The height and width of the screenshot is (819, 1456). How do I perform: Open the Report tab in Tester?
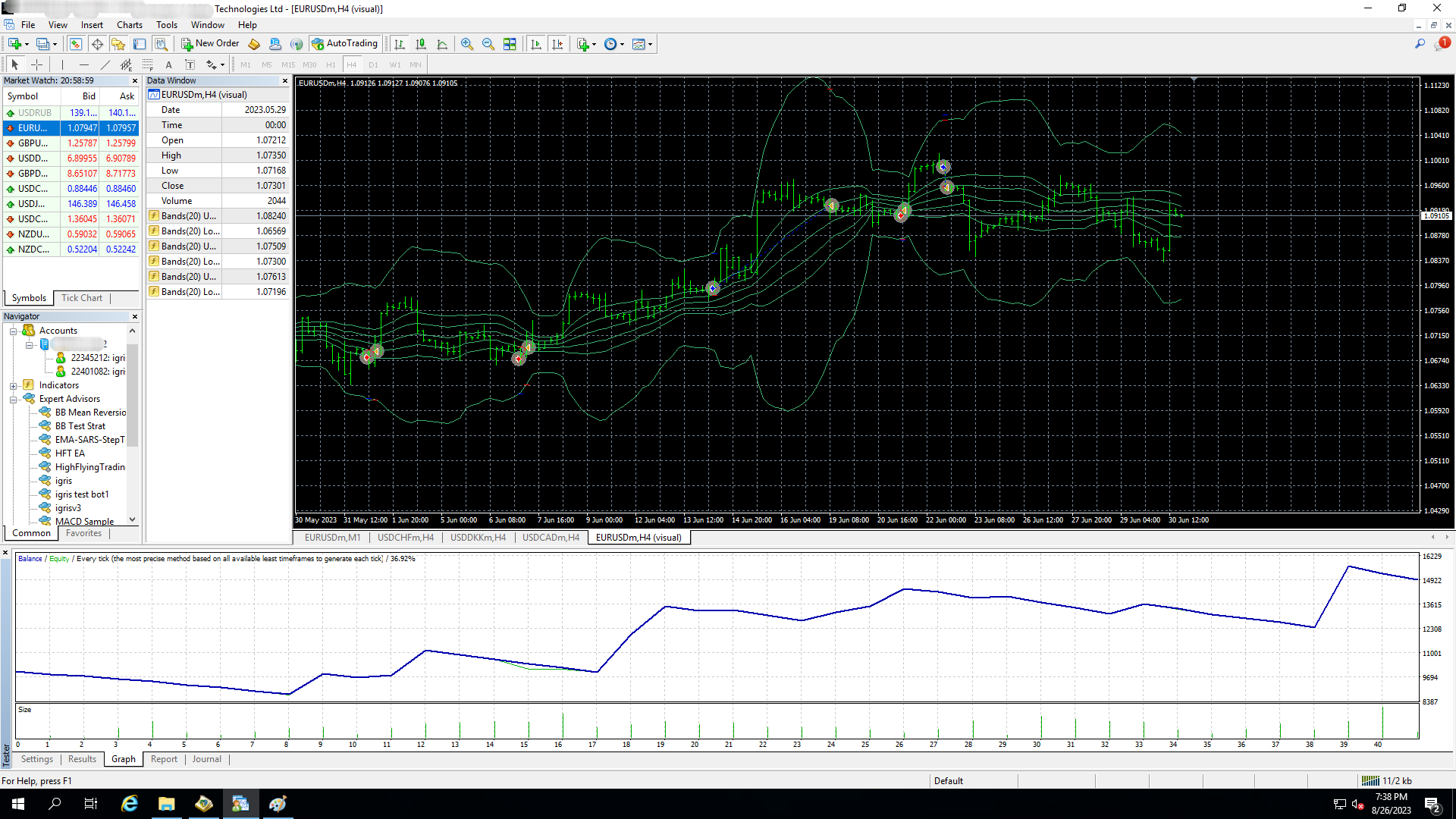pyautogui.click(x=164, y=759)
